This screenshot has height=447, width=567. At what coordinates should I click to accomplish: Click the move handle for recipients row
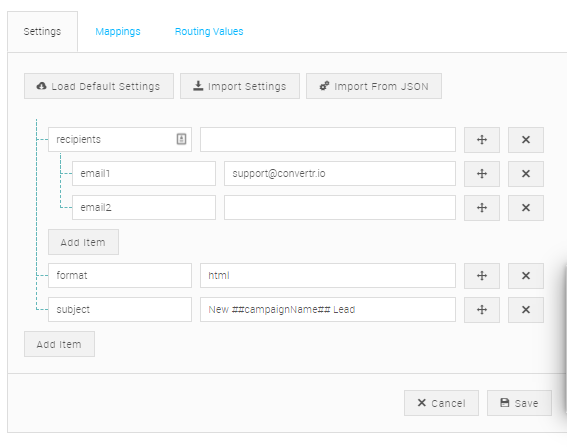[x=482, y=140]
